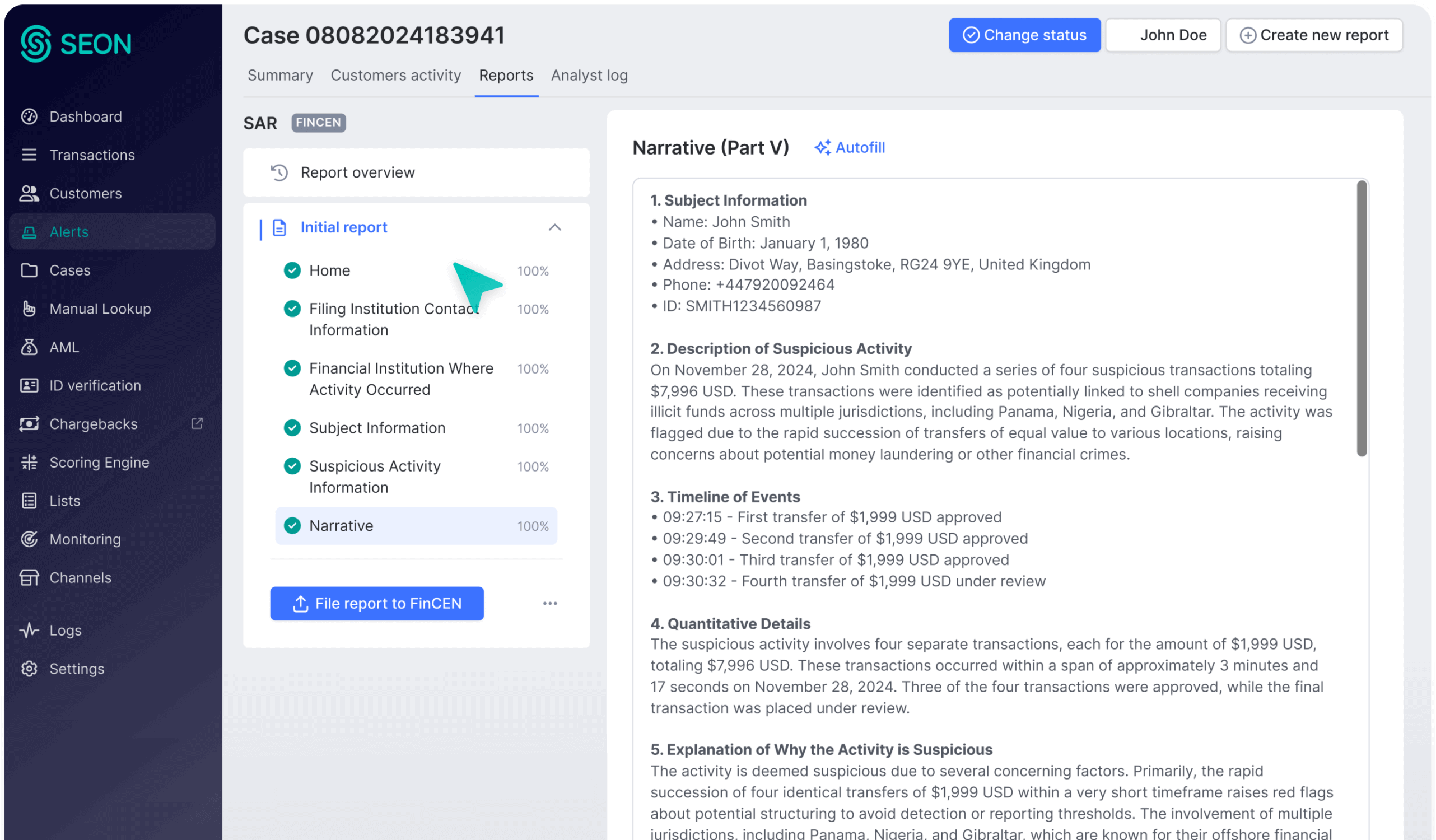Click the Subject Information green checkmark
Screen dimensions: 1436x840
tap(292, 427)
